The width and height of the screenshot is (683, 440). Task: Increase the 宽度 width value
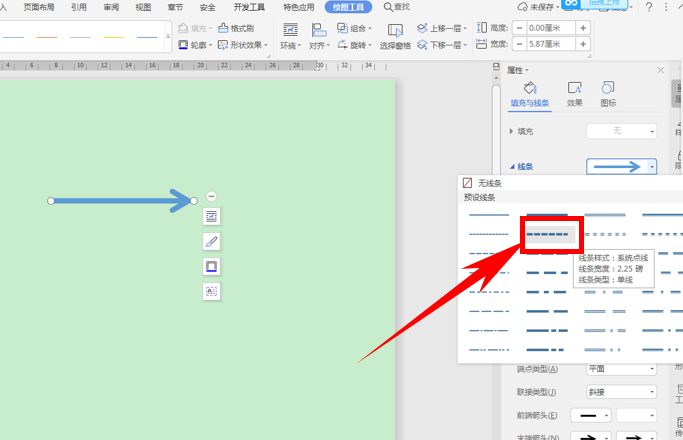click(583, 44)
